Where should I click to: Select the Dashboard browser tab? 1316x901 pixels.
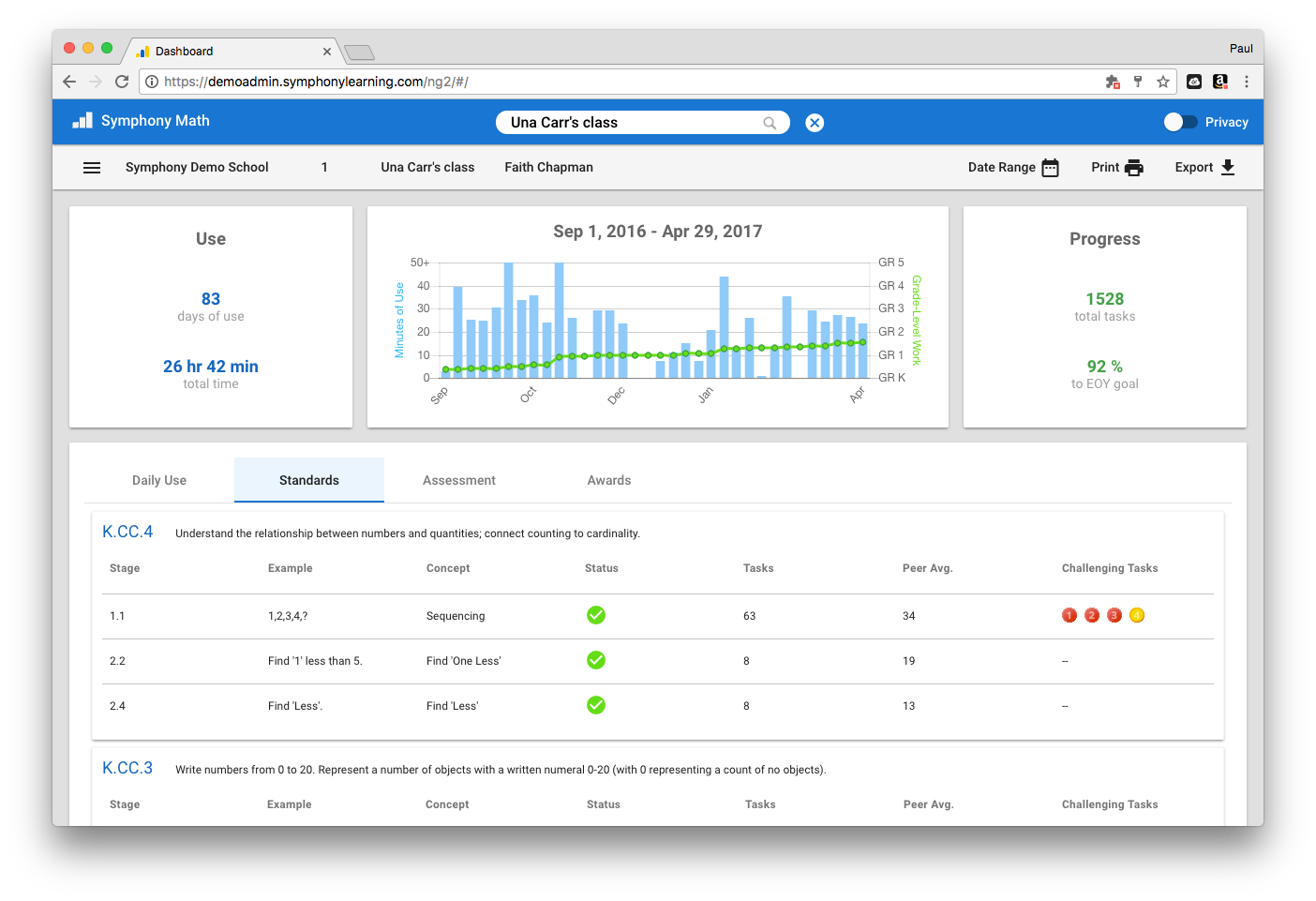(232, 52)
